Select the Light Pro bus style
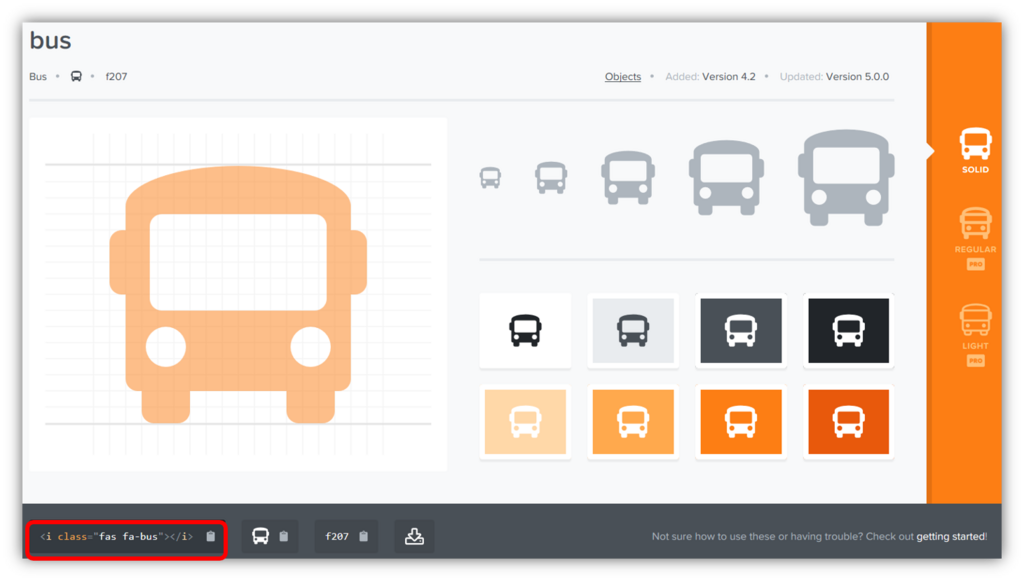The image size is (1024, 581). 975,335
